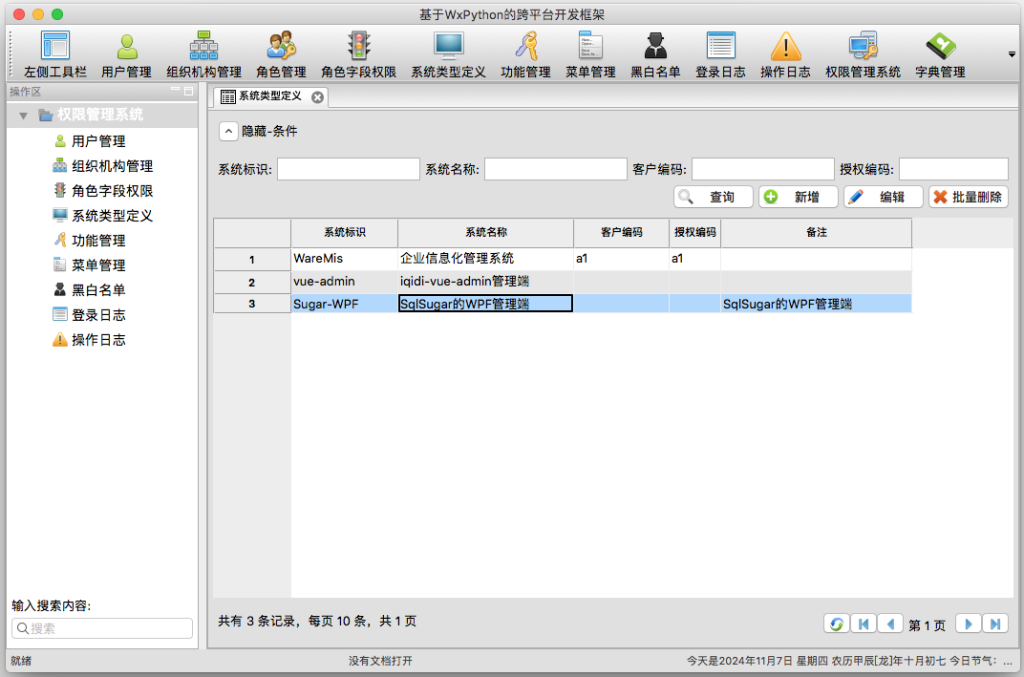Select 操作日志 in the sidebar tree
The height and width of the screenshot is (677, 1024).
point(98,339)
